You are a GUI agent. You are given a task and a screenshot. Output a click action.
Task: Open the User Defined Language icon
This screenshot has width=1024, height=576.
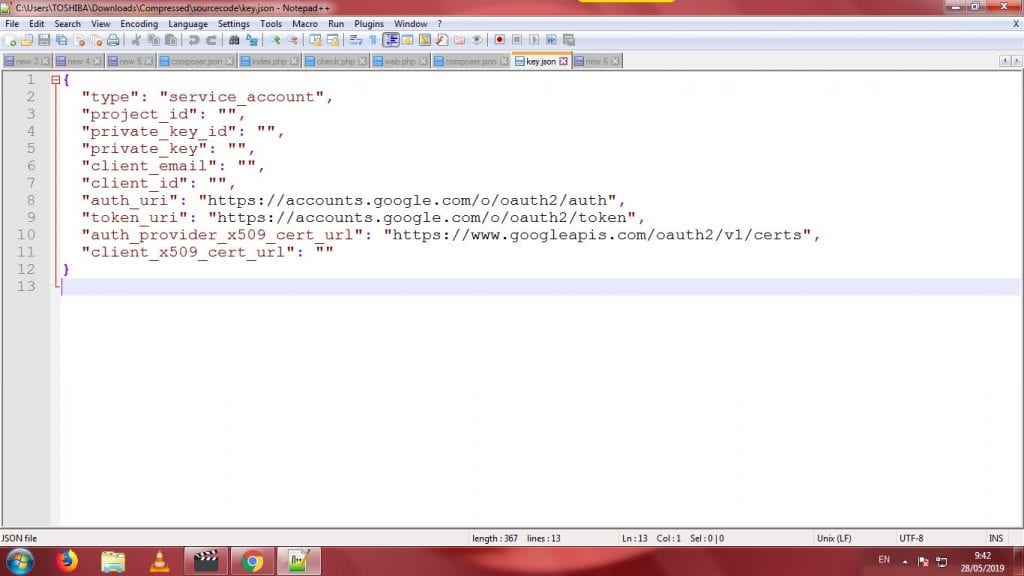pyautogui.click(x=408, y=40)
